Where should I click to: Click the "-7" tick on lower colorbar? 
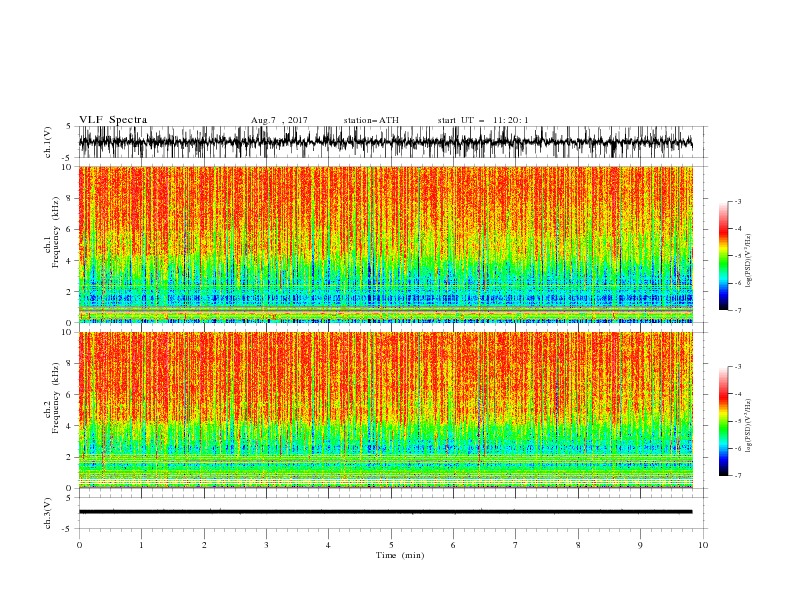(x=738, y=476)
